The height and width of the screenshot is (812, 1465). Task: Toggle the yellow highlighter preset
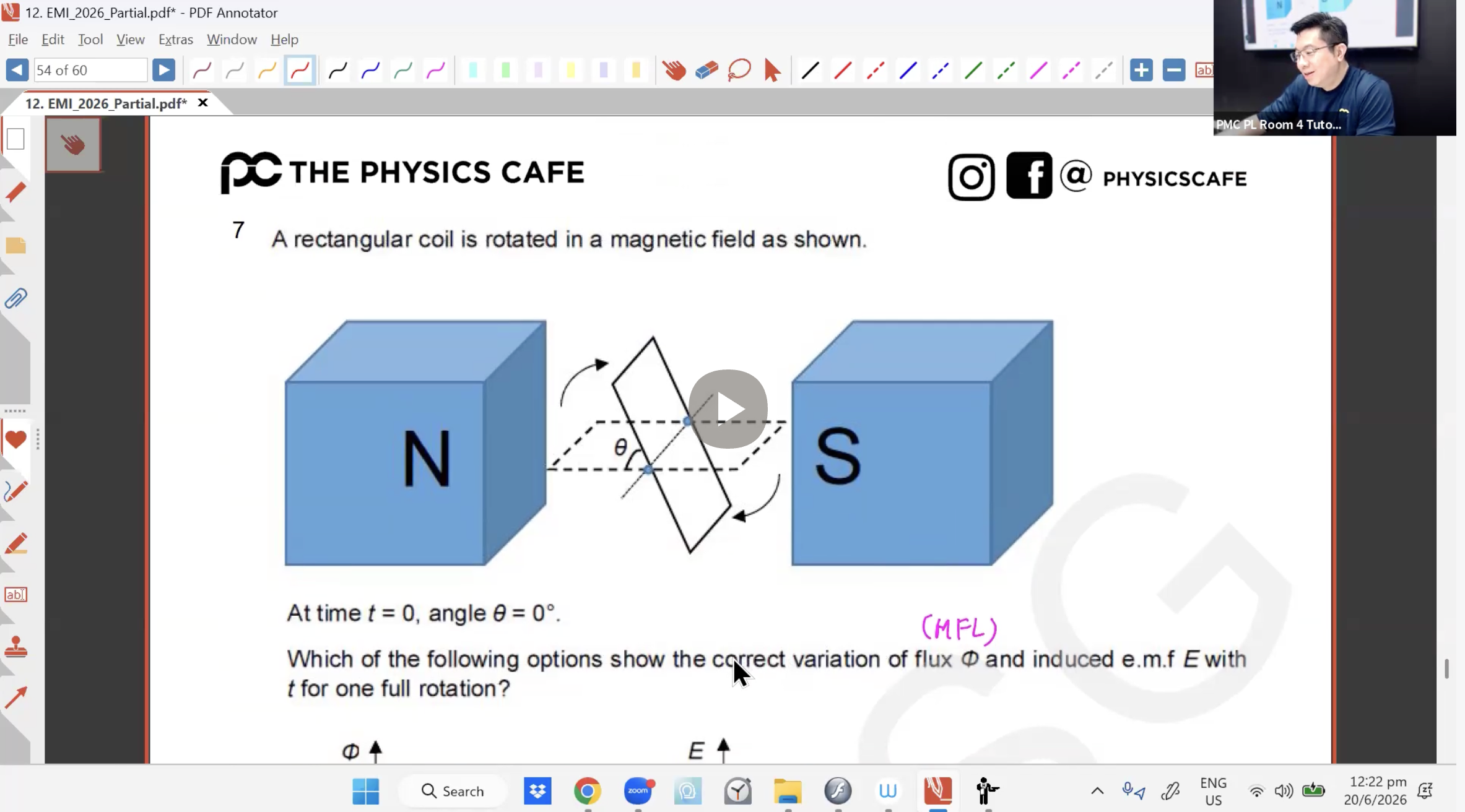570,71
